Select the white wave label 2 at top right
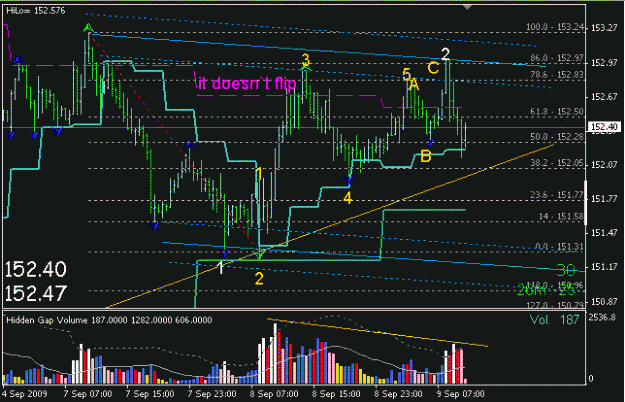Viewport: 625px width, 402px height. pyautogui.click(x=446, y=54)
